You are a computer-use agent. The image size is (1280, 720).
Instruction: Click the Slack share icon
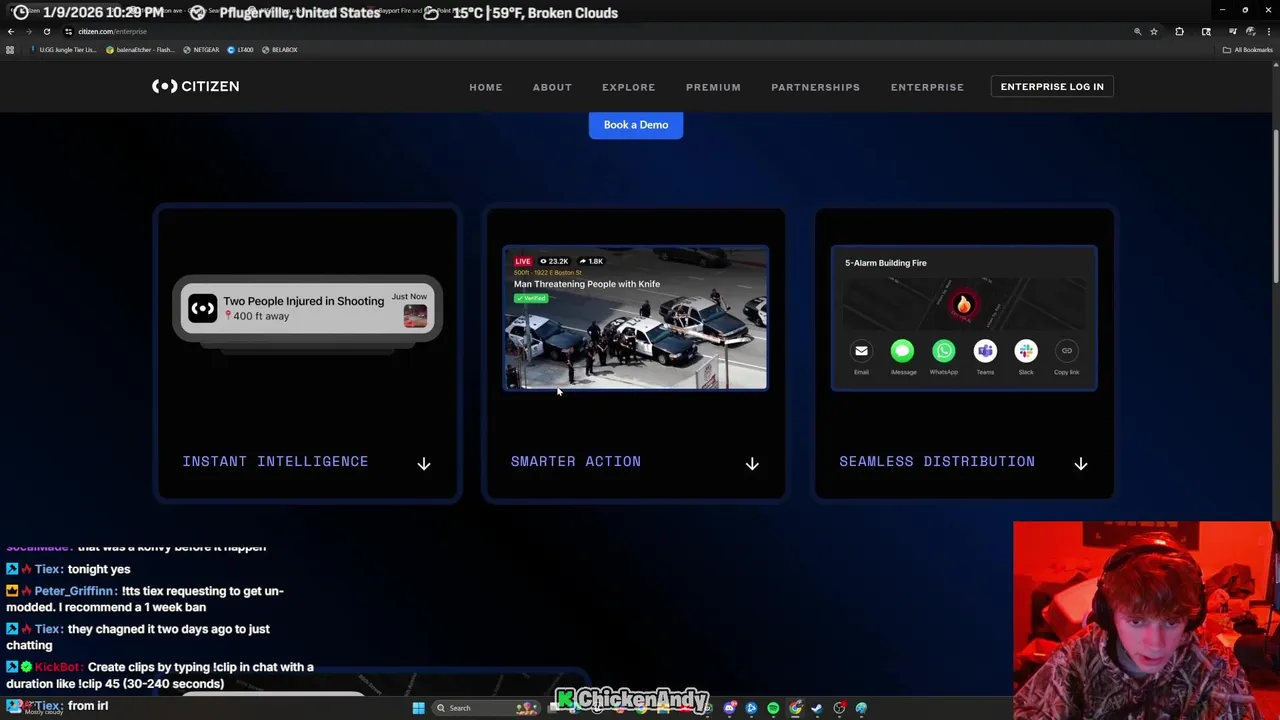pos(1026,351)
